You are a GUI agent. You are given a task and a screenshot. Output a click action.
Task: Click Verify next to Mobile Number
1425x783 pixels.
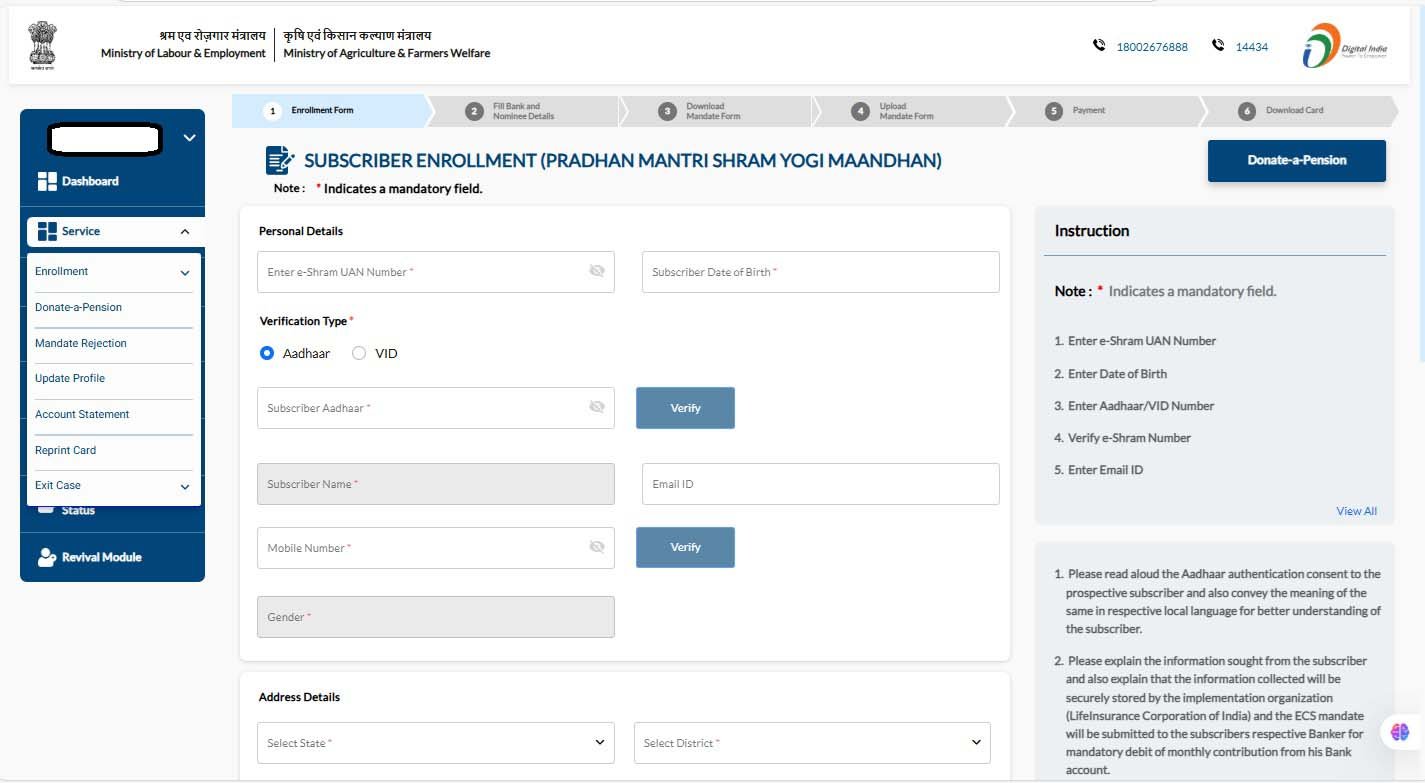(685, 547)
